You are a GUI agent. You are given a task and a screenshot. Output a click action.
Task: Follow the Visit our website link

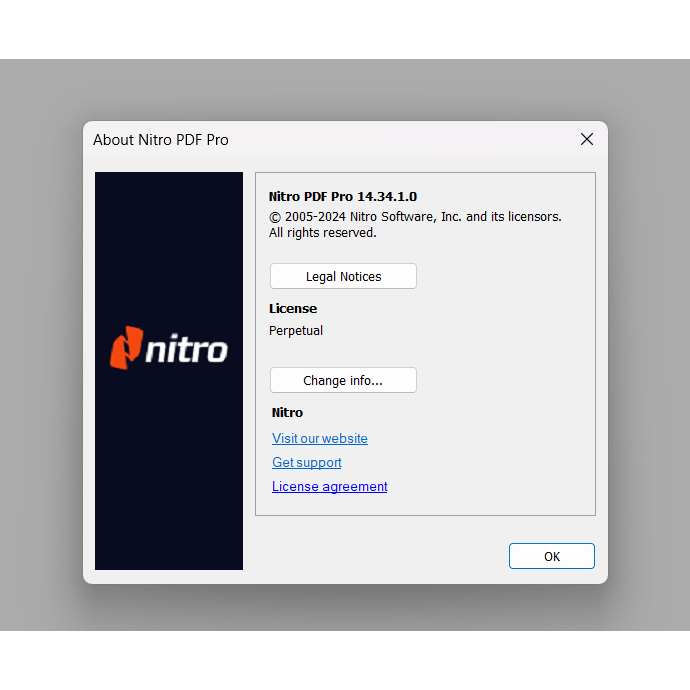320,438
